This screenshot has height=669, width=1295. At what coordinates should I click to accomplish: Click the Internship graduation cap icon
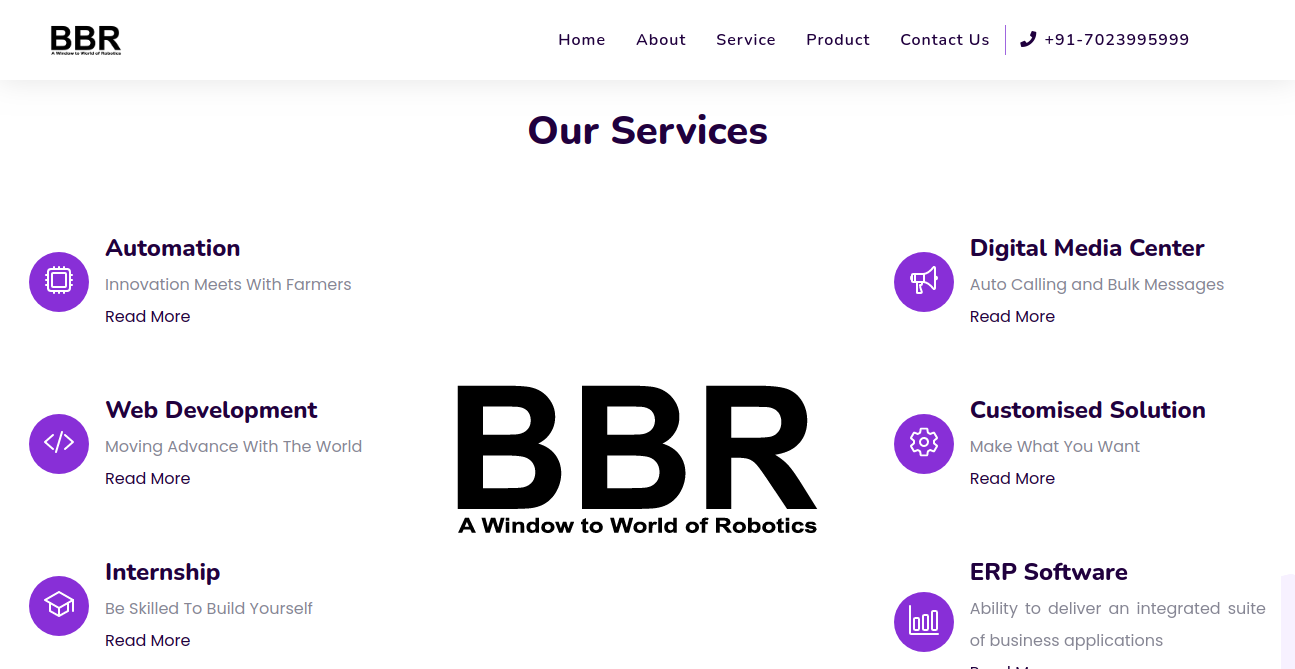click(59, 605)
